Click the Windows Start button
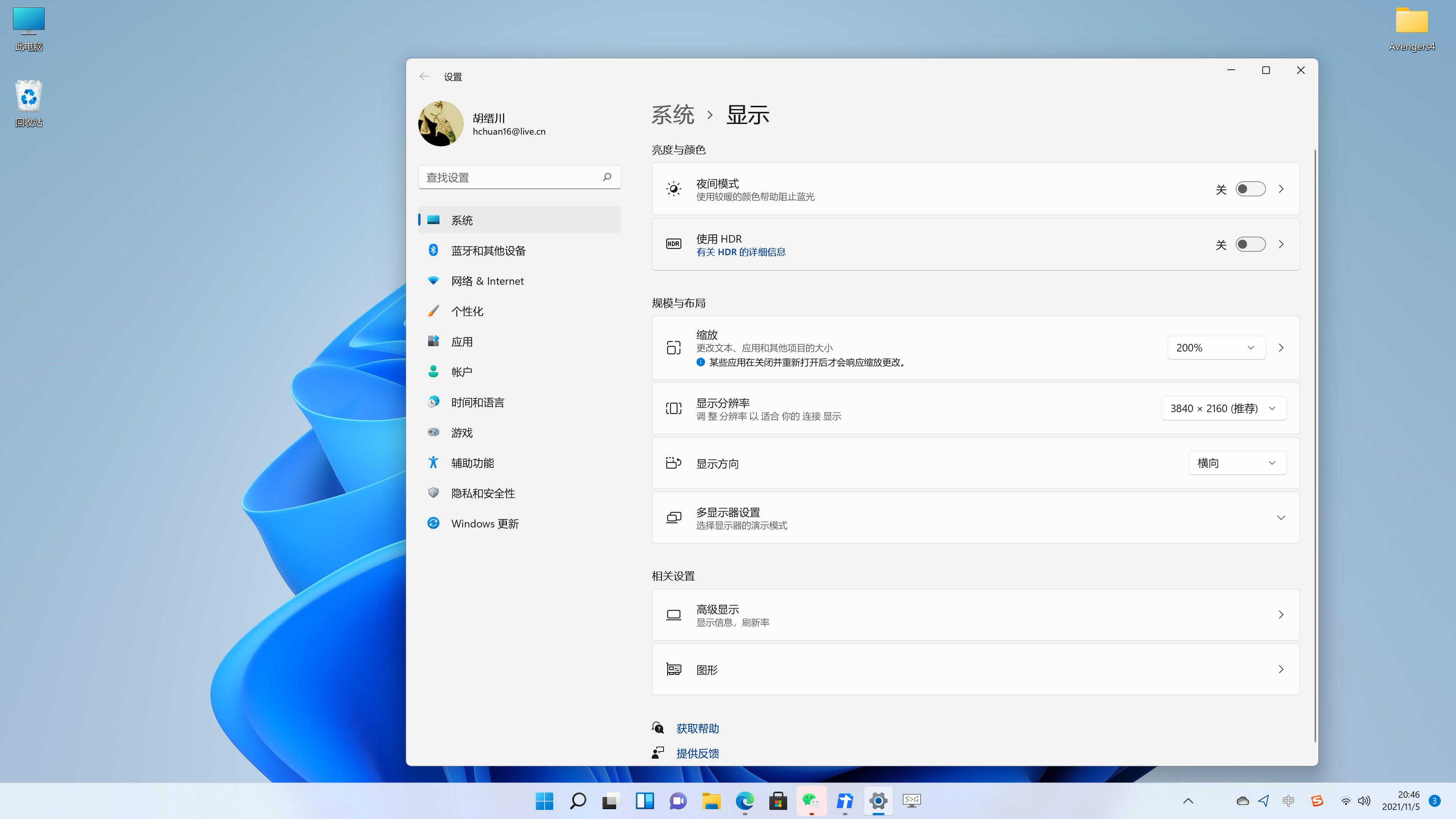 tap(544, 800)
